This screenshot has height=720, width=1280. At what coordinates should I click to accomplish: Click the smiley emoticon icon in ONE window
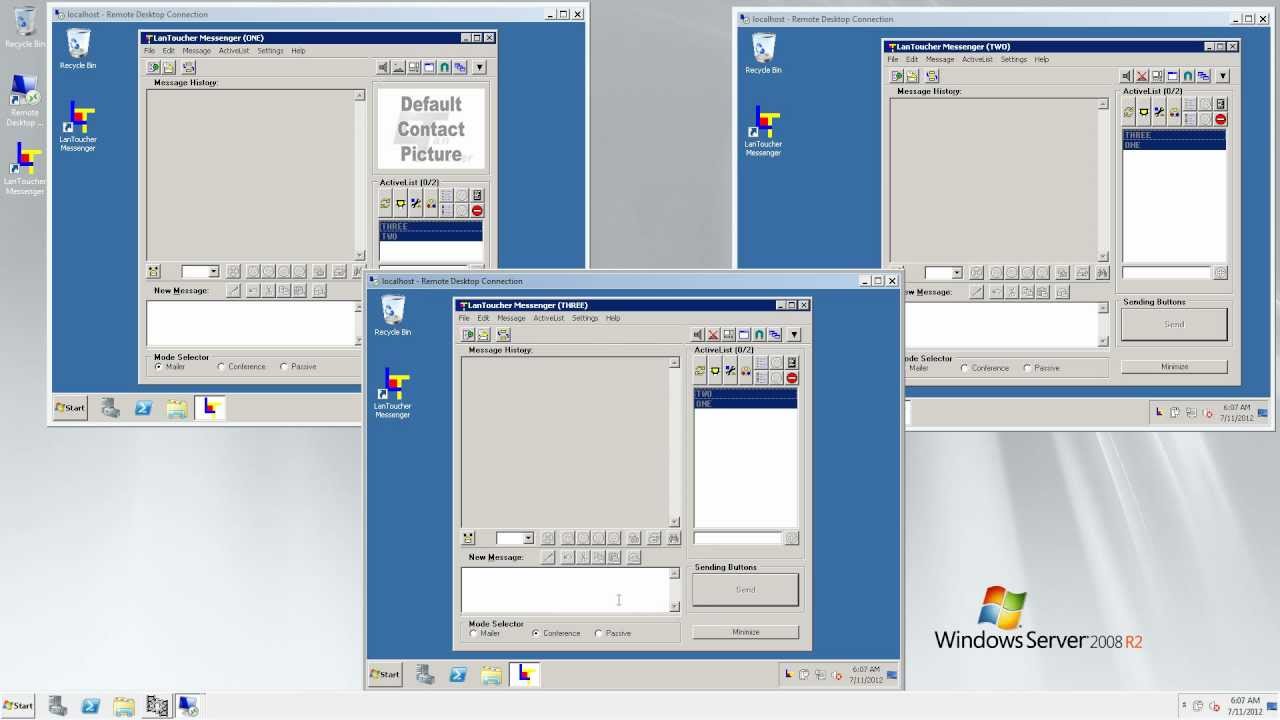click(x=153, y=271)
